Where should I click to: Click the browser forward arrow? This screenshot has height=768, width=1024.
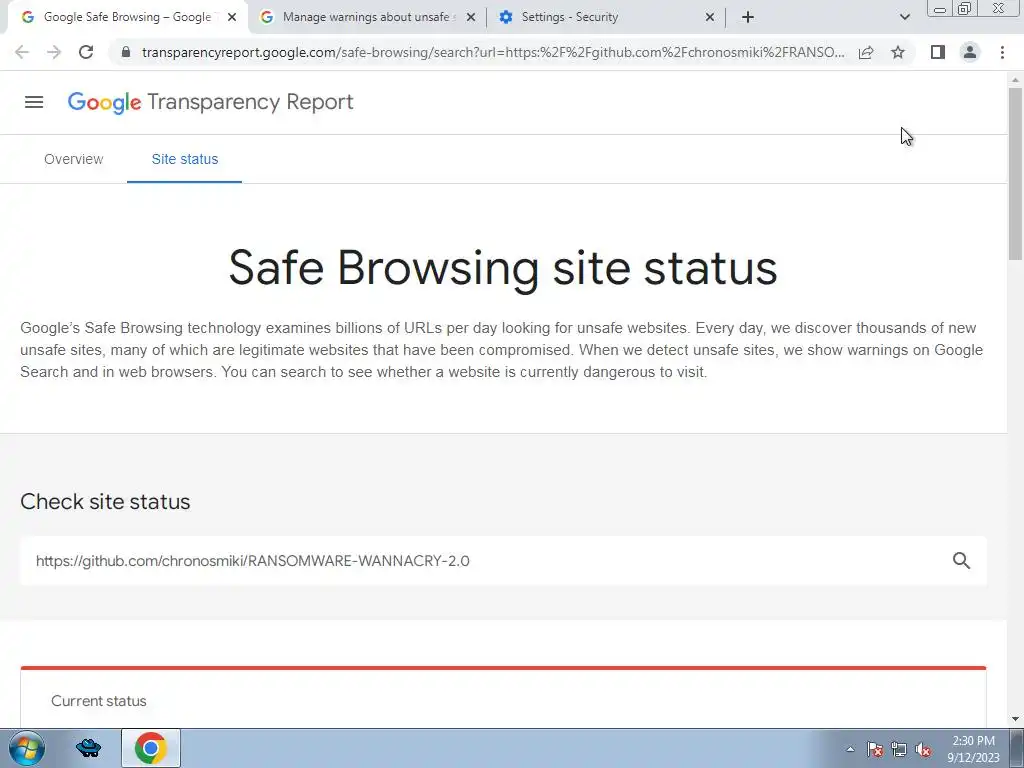point(54,52)
